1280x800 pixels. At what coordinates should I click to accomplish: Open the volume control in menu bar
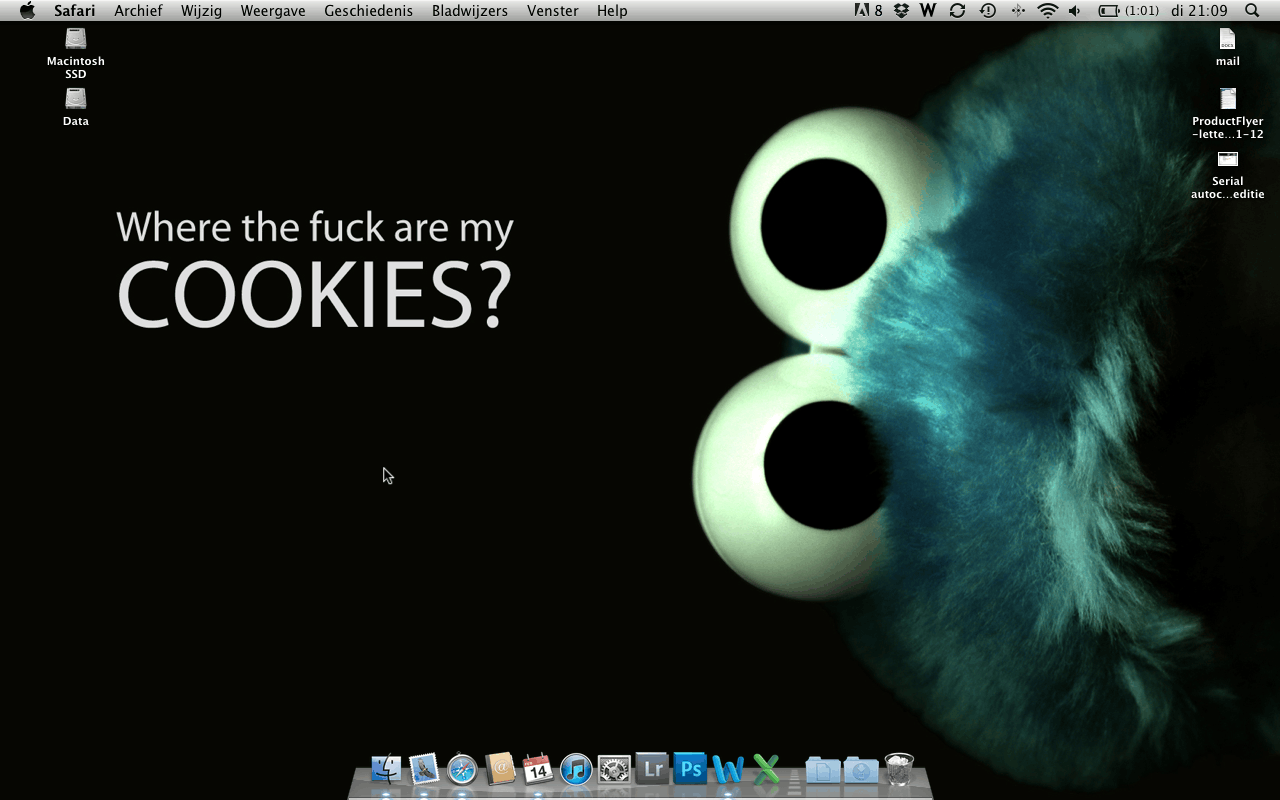(1075, 11)
